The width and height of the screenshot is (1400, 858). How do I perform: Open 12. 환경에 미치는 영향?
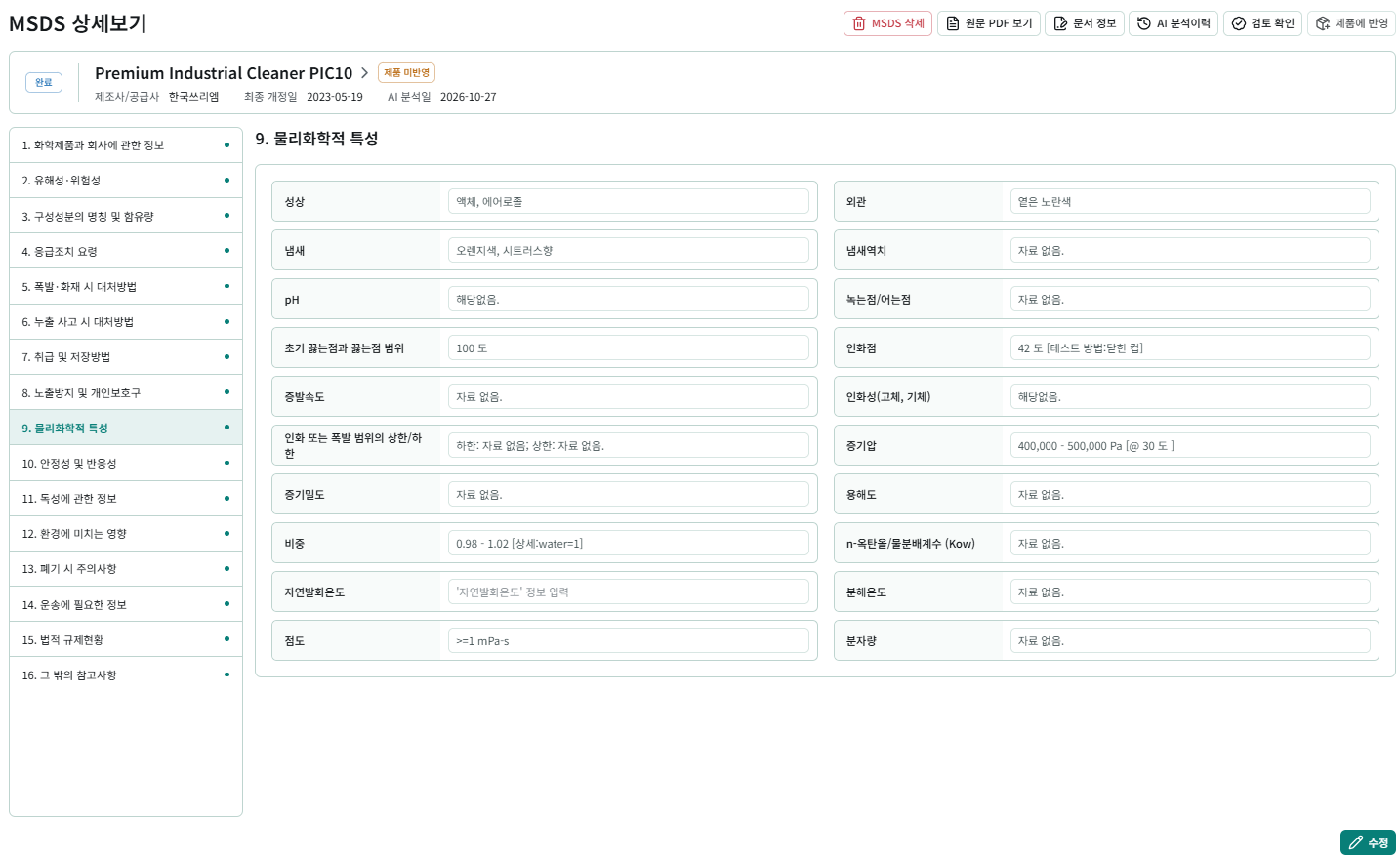[126, 534]
